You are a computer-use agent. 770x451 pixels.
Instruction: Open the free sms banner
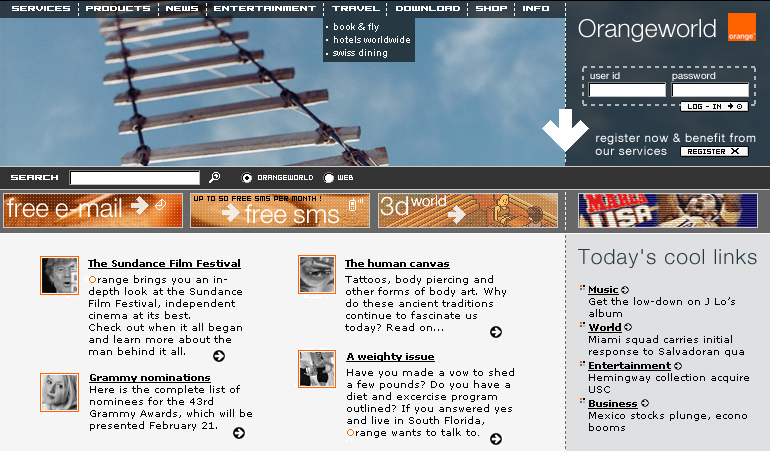pyautogui.click(x=280, y=210)
